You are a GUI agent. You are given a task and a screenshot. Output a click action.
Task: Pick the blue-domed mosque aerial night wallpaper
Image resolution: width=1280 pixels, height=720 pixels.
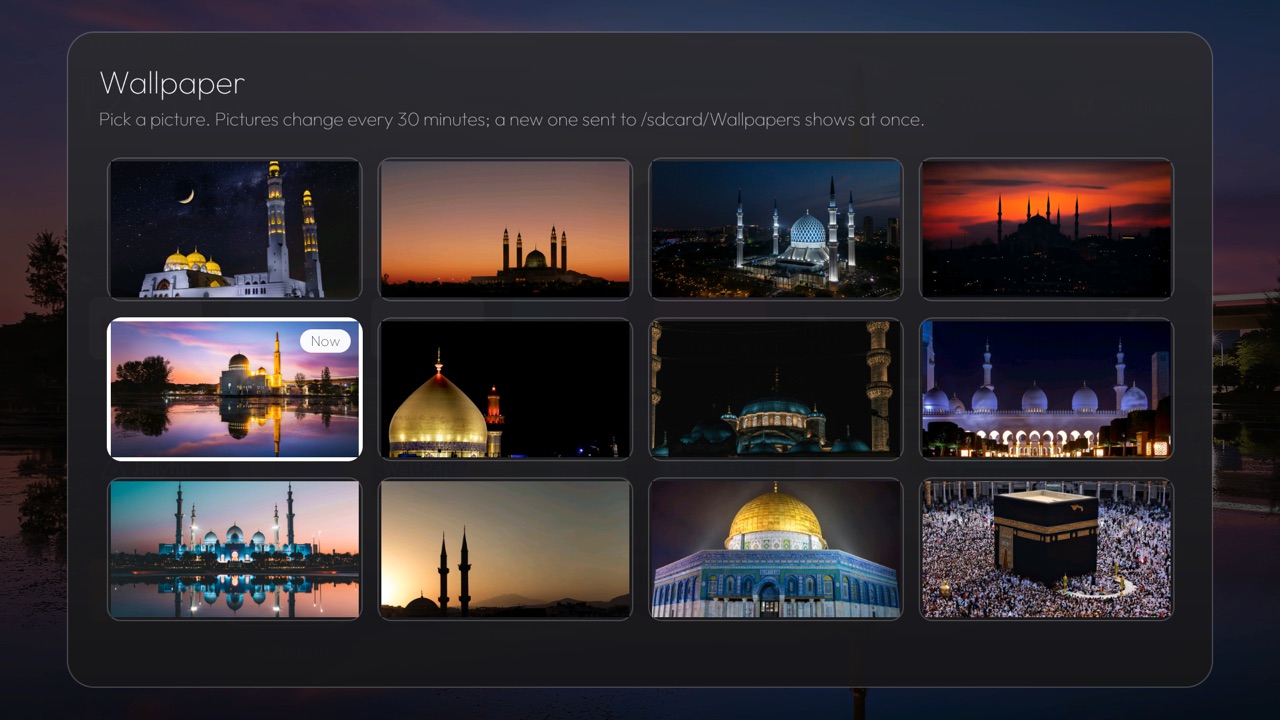pyautogui.click(x=775, y=229)
